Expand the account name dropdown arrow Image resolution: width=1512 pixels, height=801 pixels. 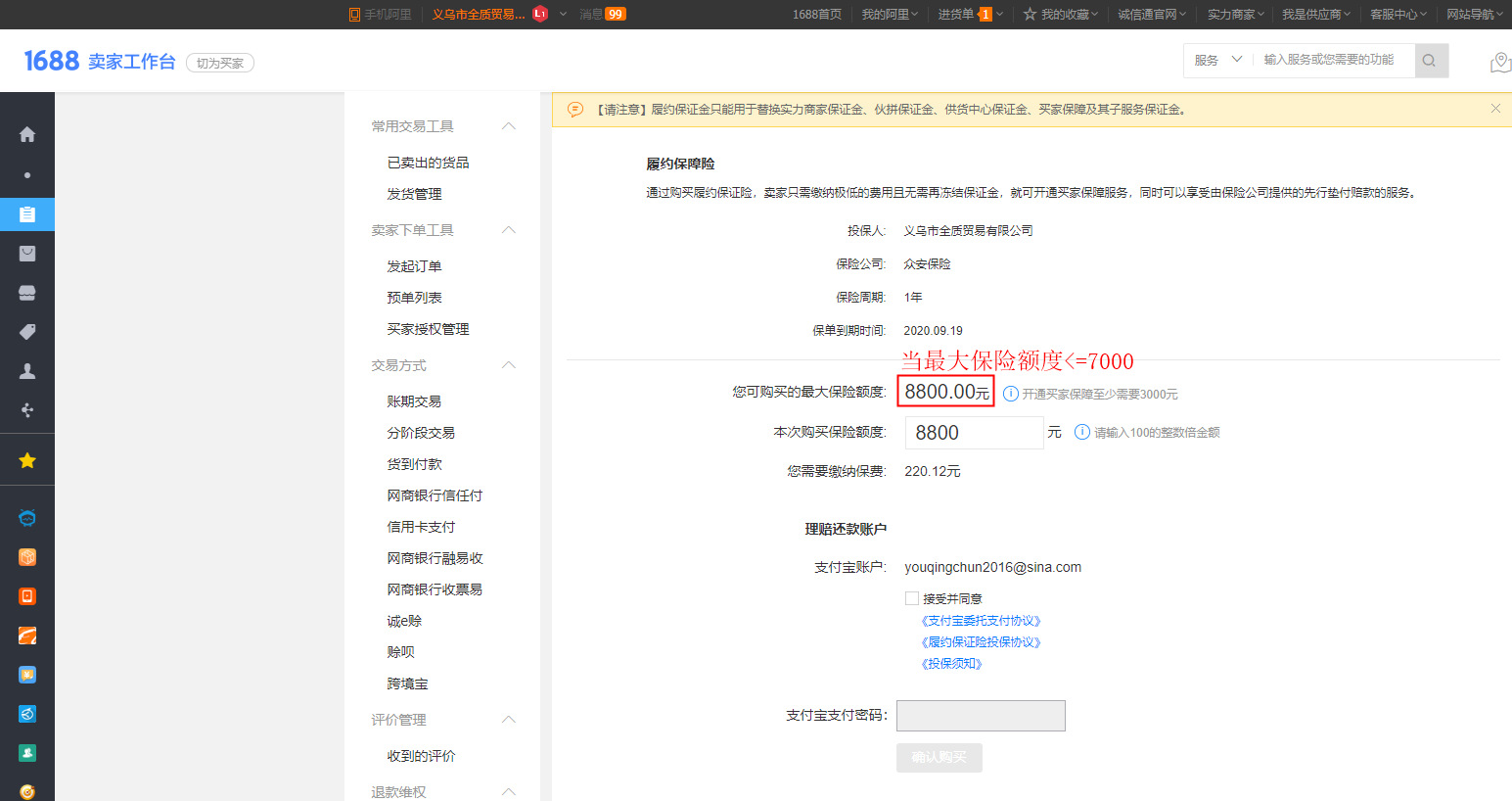[x=563, y=14]
